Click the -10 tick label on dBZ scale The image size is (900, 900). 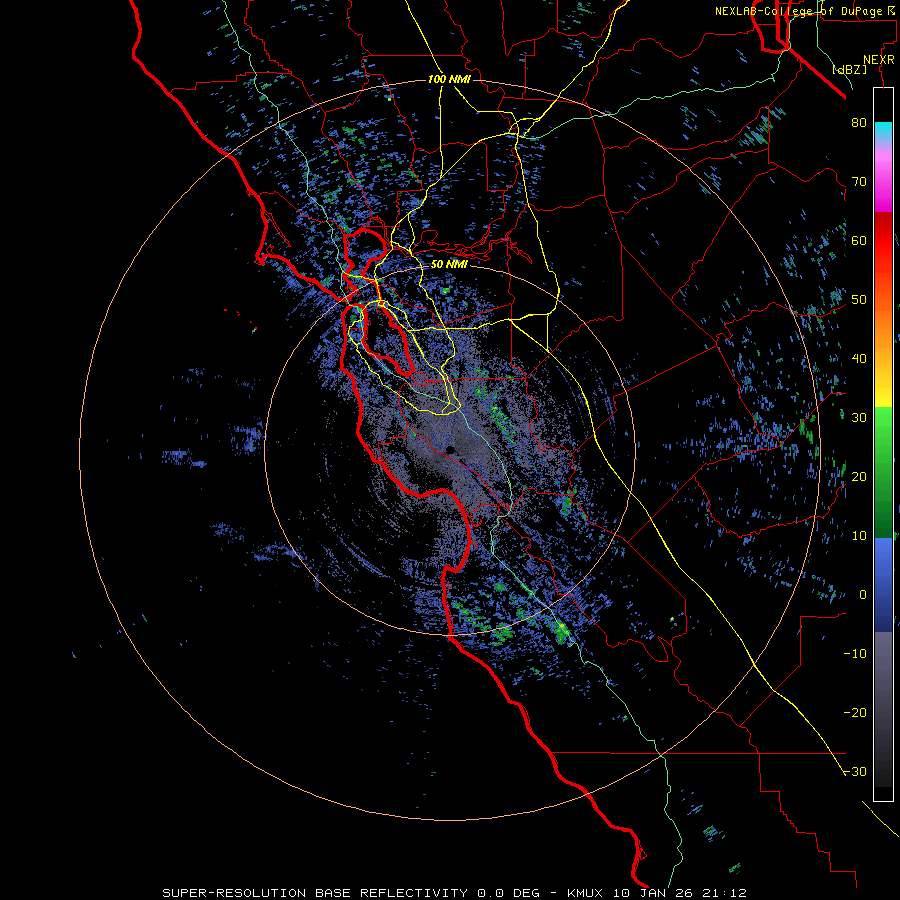tap(855, 654)
